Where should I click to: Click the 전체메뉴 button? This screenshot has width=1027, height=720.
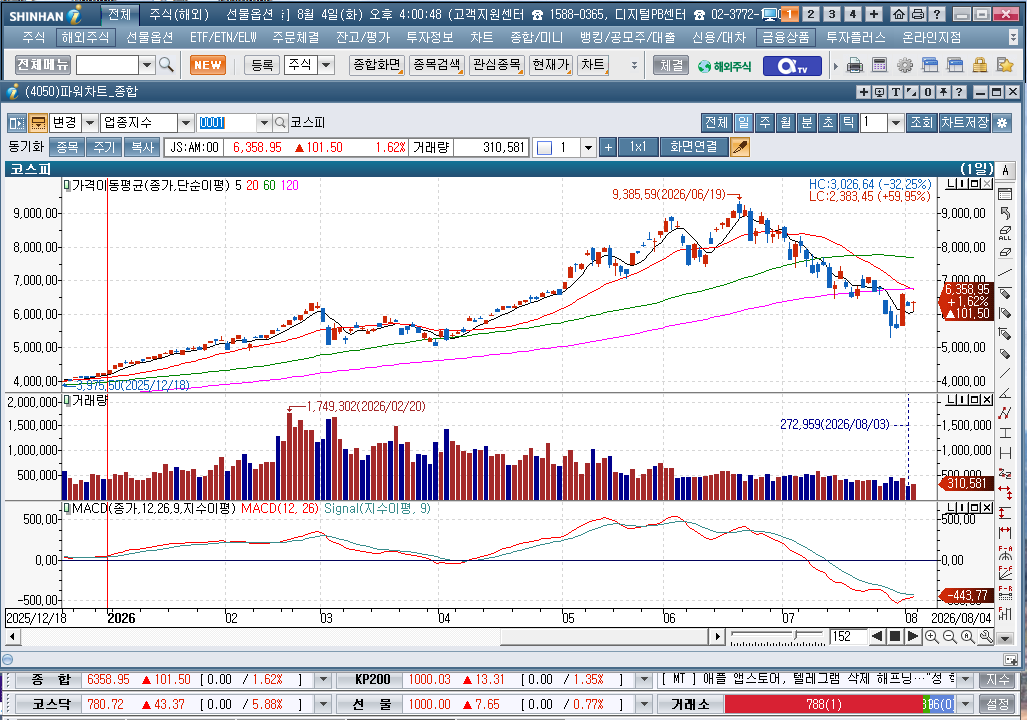[x=43, y=65]
